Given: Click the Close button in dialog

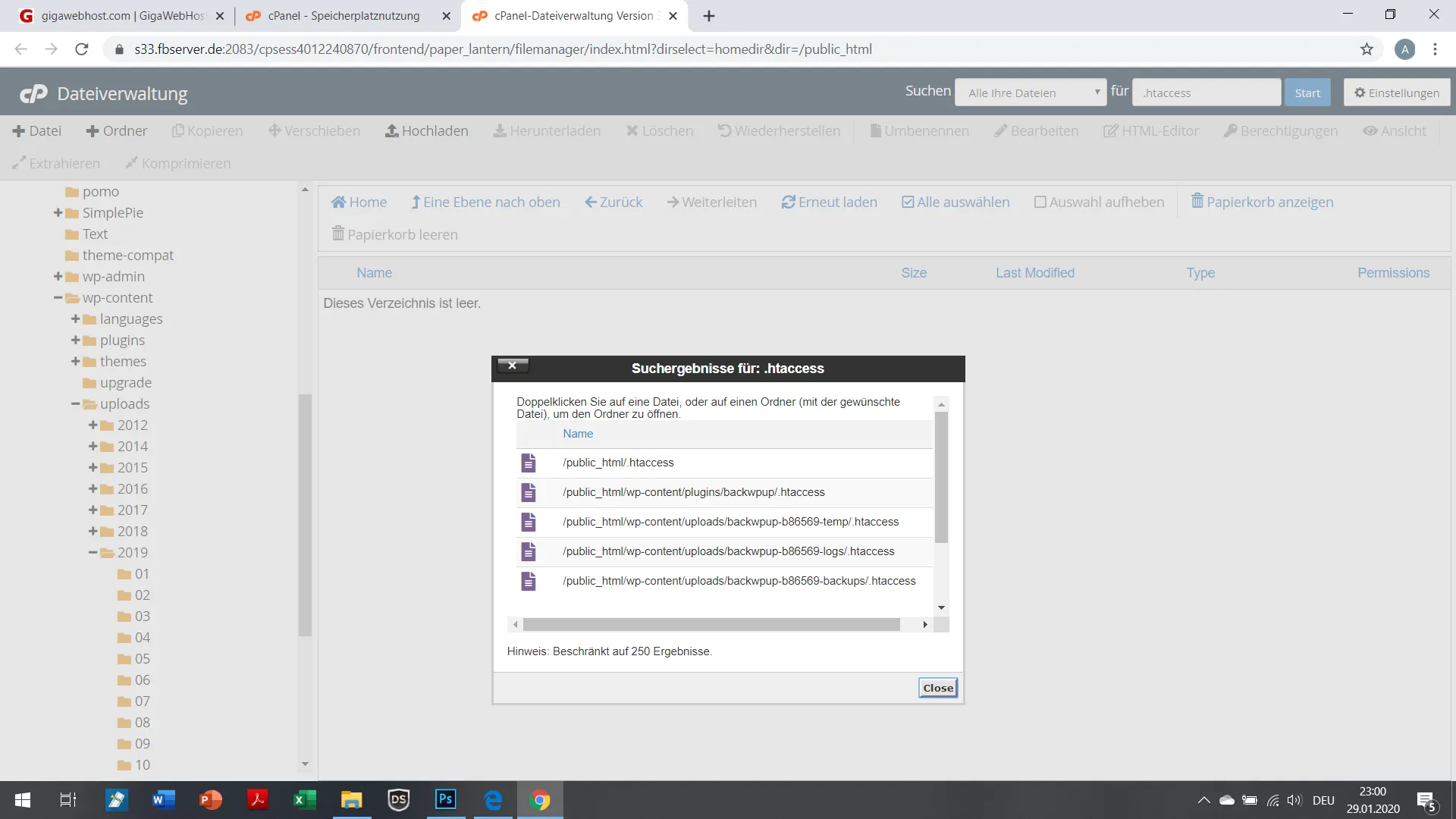Looking at the screenshot, I should pos(938,688).
